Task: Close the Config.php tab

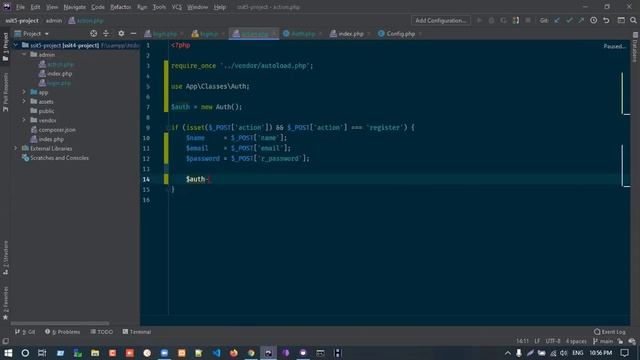Action: point(420,34)
